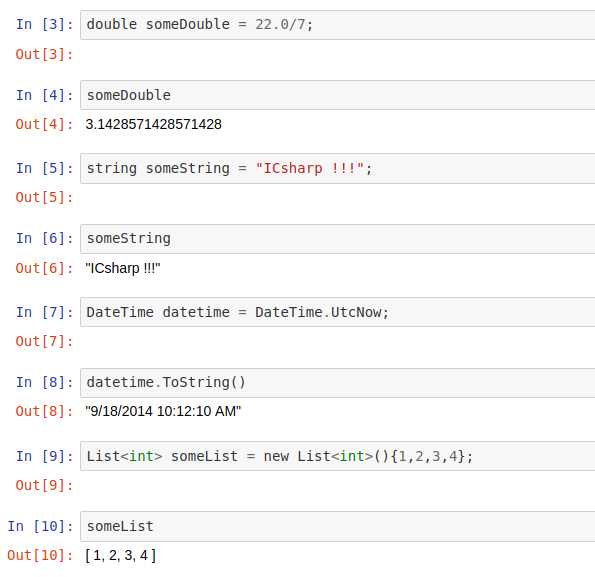This screenshot has width=595, height=577.
Task: Click code cell containing someList
Action: (x=338, y=526)
